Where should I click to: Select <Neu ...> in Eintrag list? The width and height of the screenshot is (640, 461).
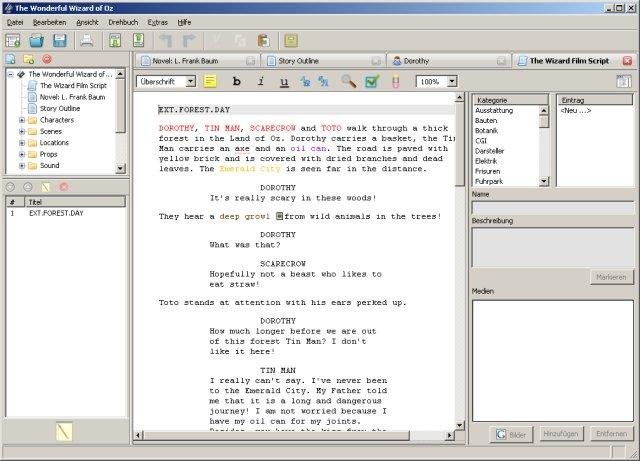point(576,111)
